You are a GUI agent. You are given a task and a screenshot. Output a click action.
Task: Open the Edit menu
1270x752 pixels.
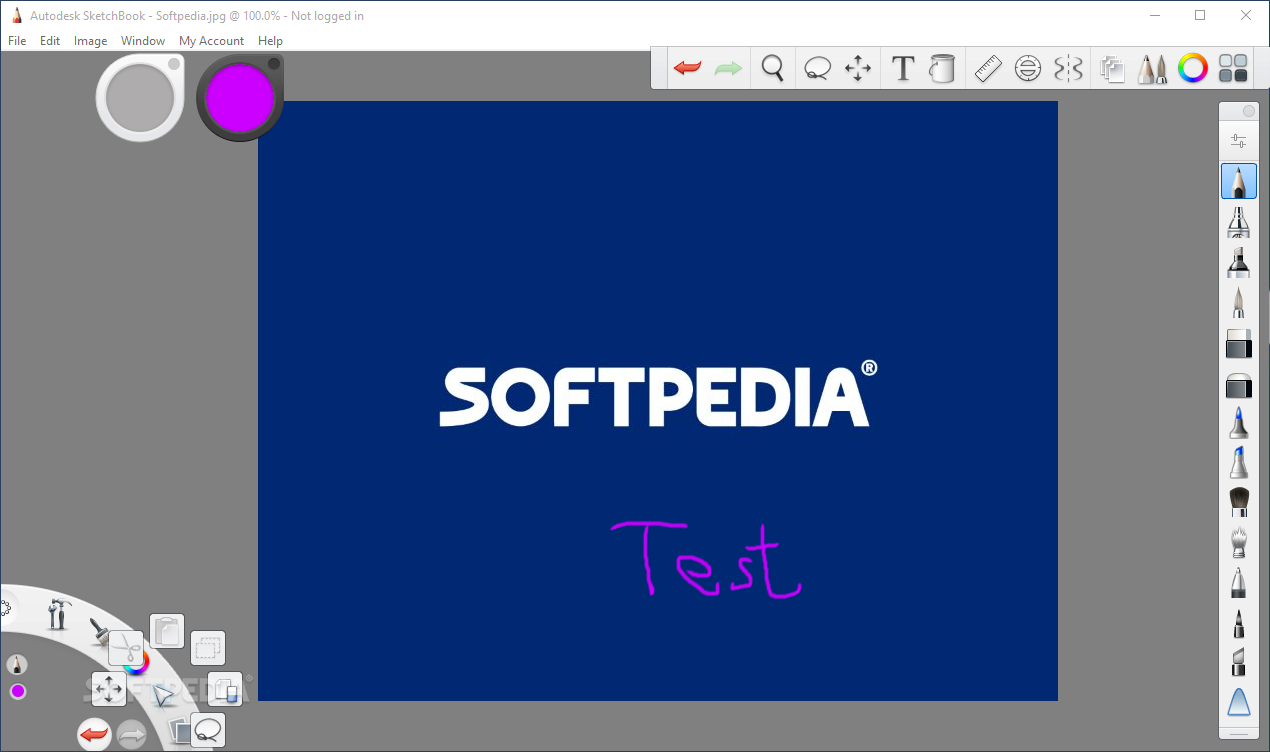coord(50,41)
